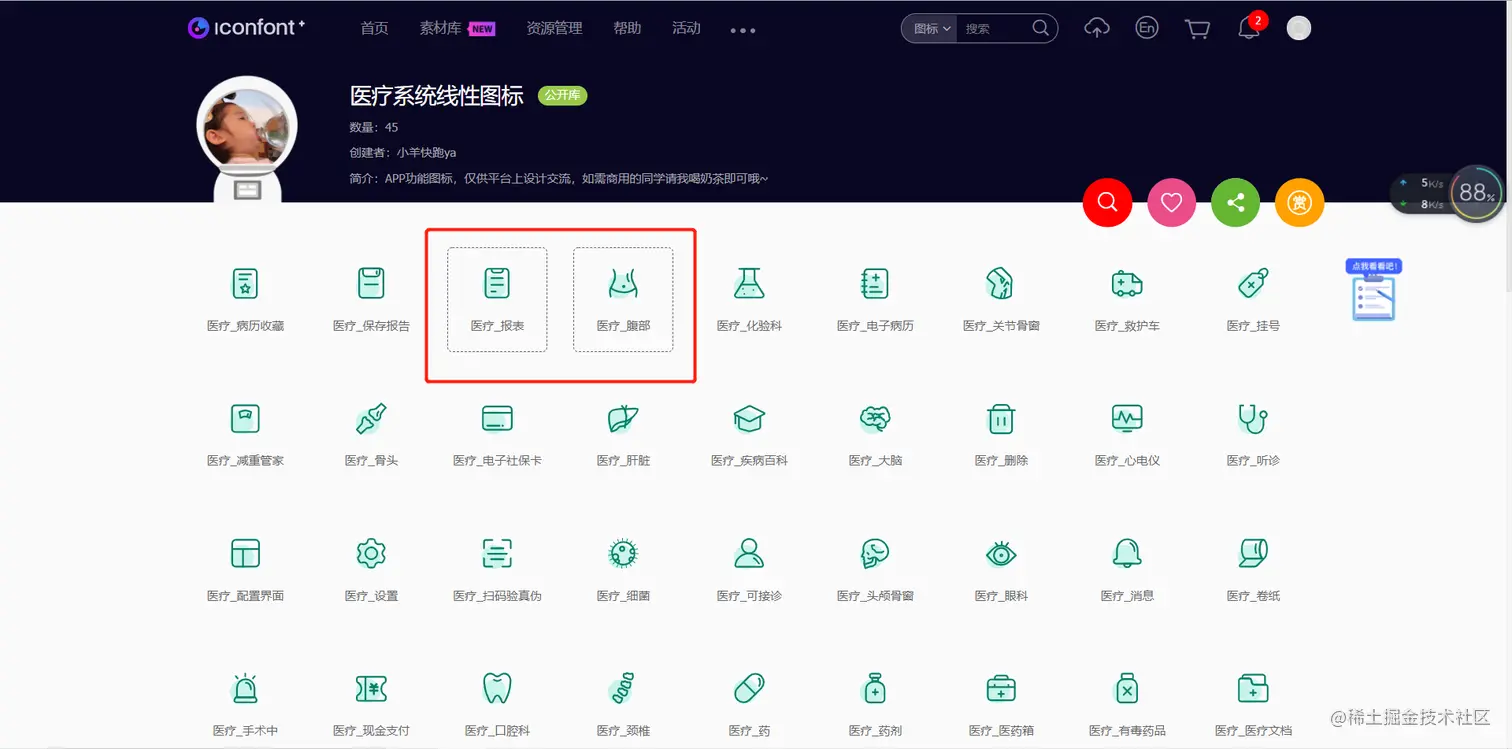Click the pink heart favorite button
The image size is (1512, 749).
[1171, 203]
